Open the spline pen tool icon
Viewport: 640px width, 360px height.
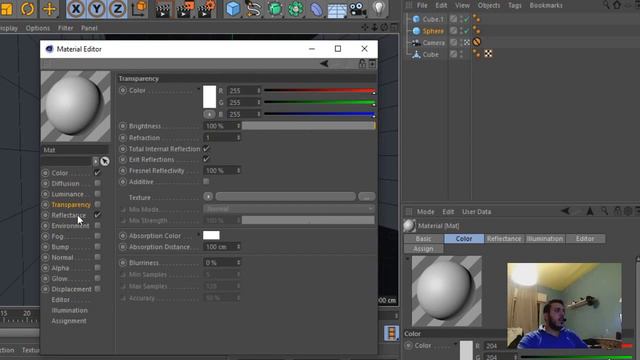pos(253,9)
